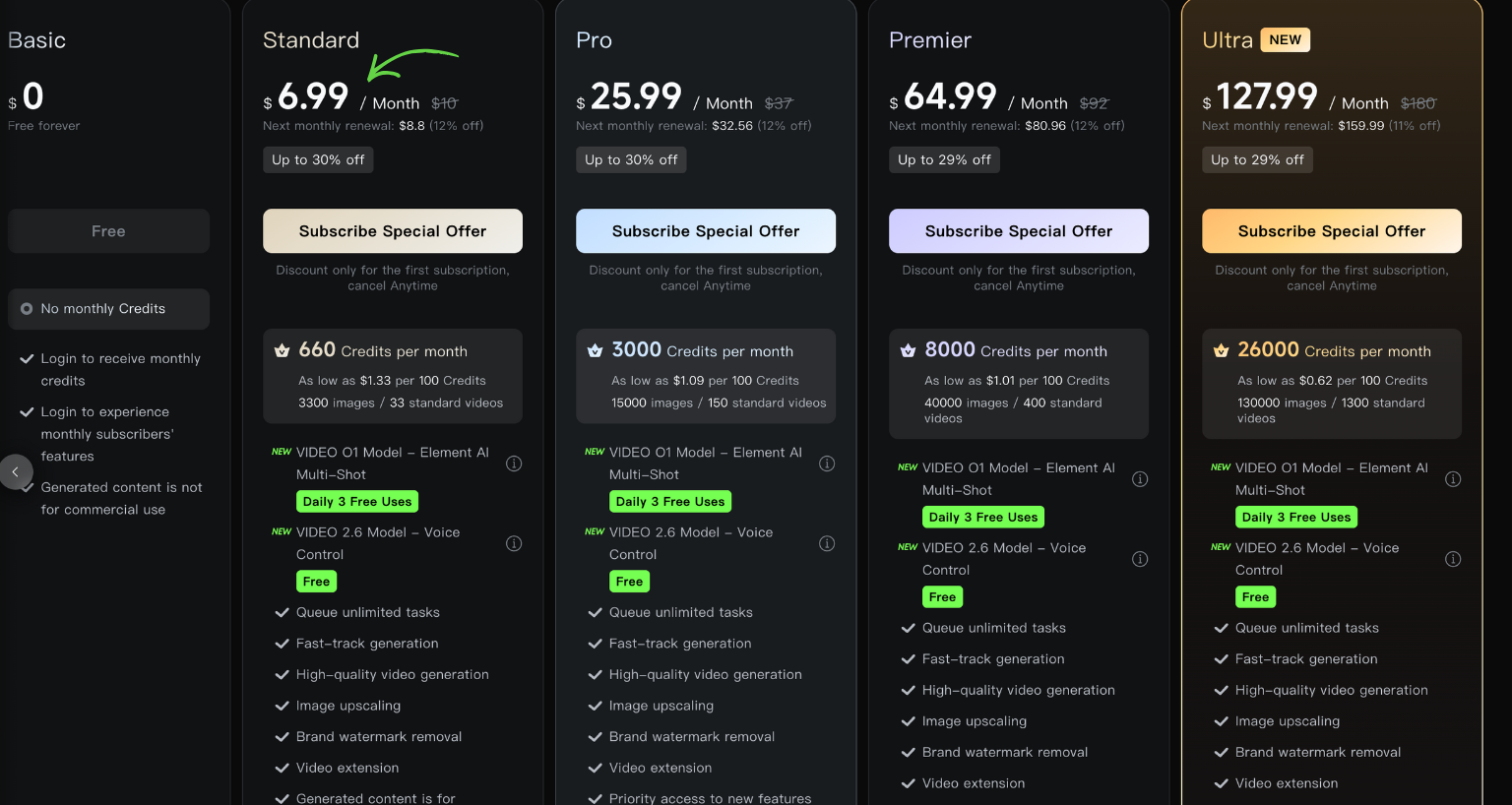The image size is (1512, 805).
Task: Open info icon for VIDEO O1 Model in Premier
Action: click(x=1140, y=479)
